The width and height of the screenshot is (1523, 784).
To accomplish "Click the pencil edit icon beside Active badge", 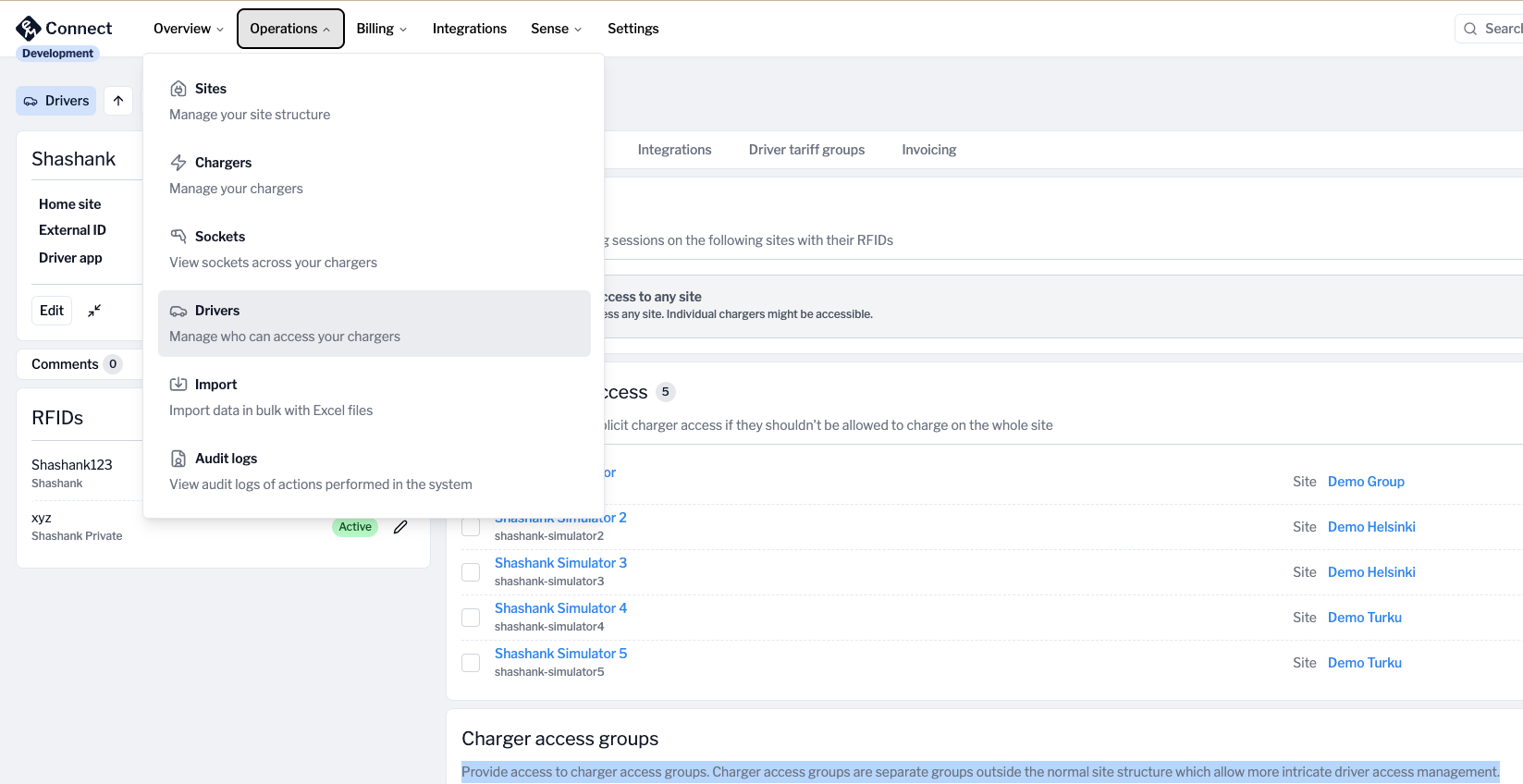I will [x=400, y=527].
